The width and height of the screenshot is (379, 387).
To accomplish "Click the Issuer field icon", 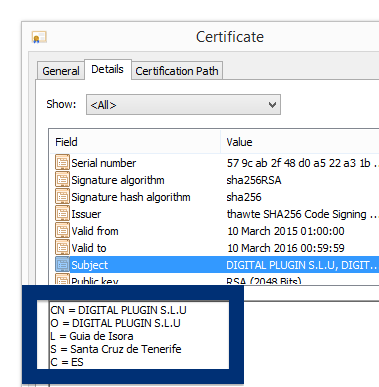I will tap(62, 214).
